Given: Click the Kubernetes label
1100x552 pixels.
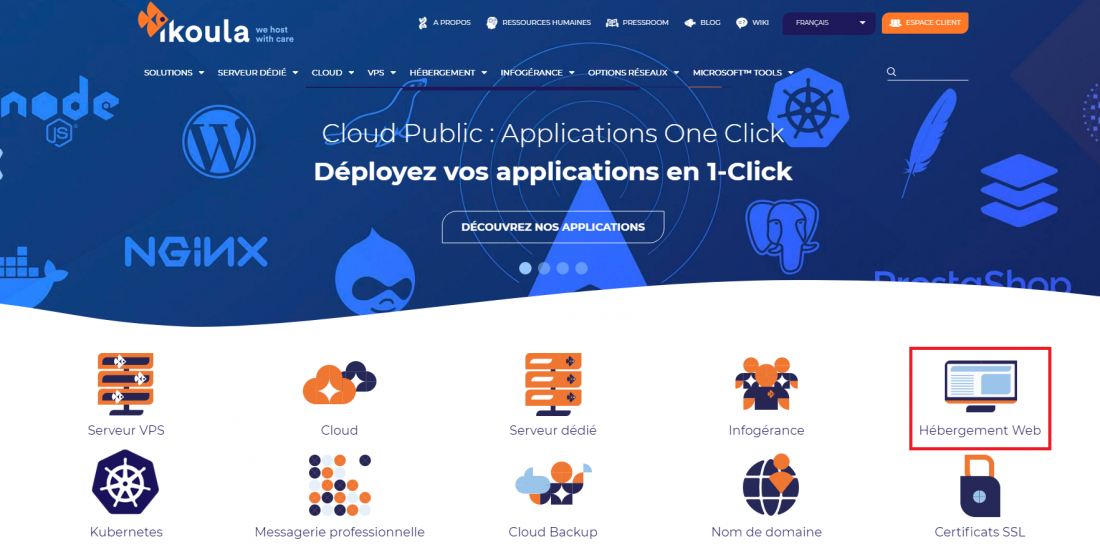Looking at the screenshot, I should tap(126, 532).
